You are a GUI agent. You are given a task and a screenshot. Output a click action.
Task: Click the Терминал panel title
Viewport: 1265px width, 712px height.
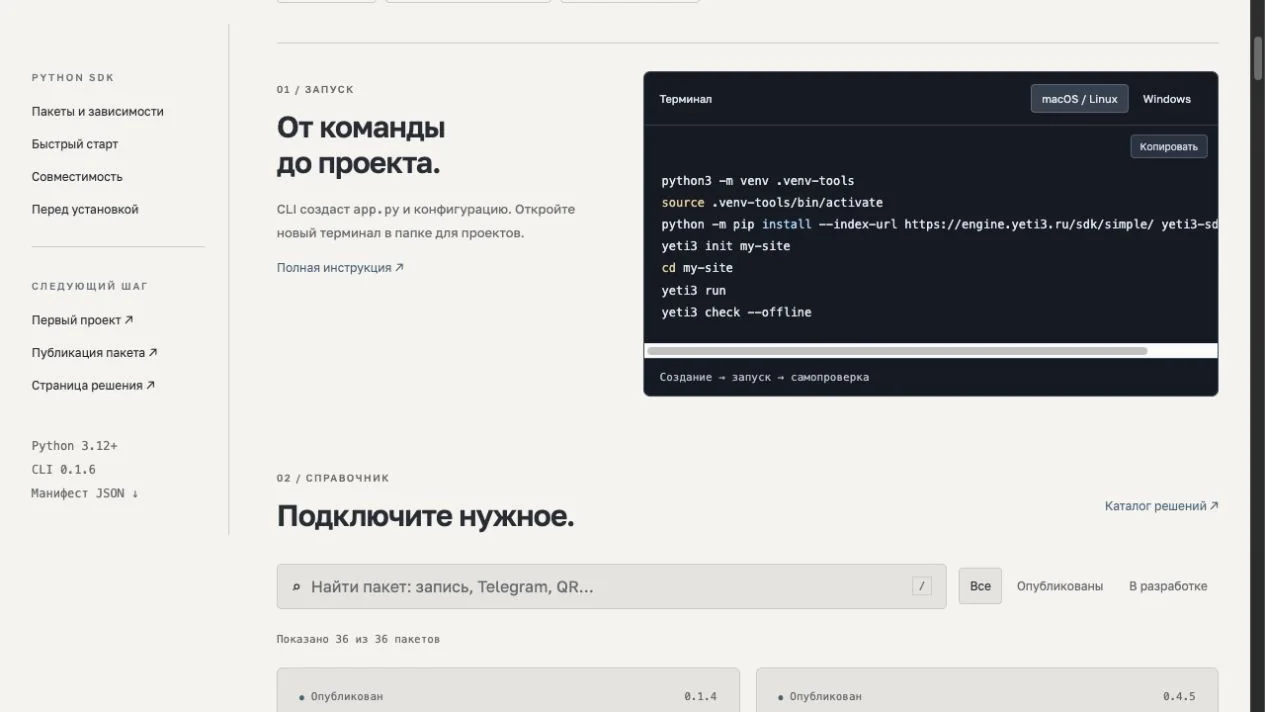(x=686, y=99)
